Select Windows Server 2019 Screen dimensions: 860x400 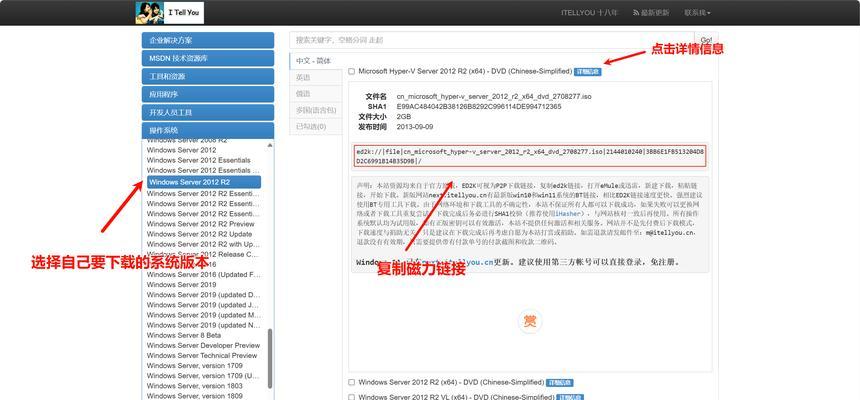tap(182, 285)
